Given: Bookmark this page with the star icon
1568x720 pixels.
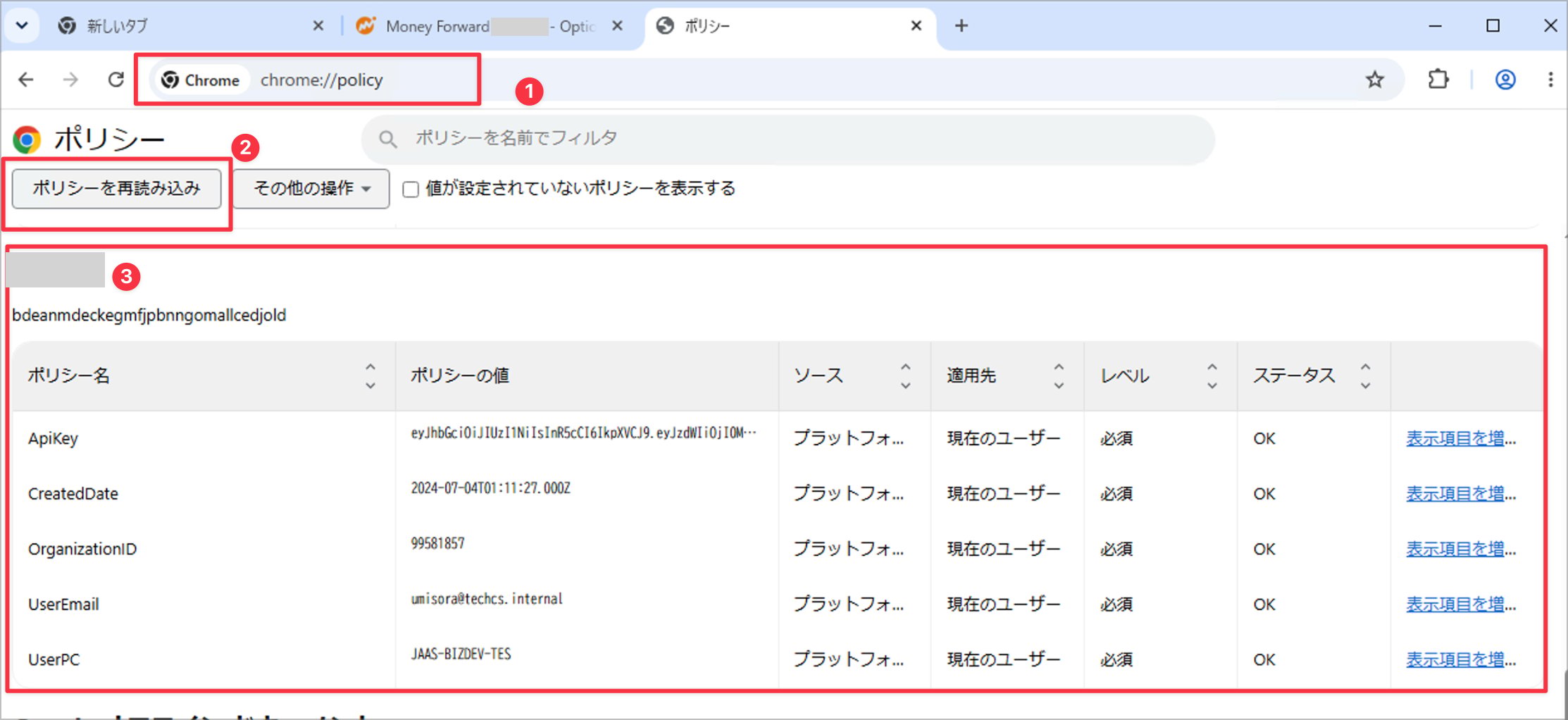Looking at the screenshot, I should point(1374,80).
